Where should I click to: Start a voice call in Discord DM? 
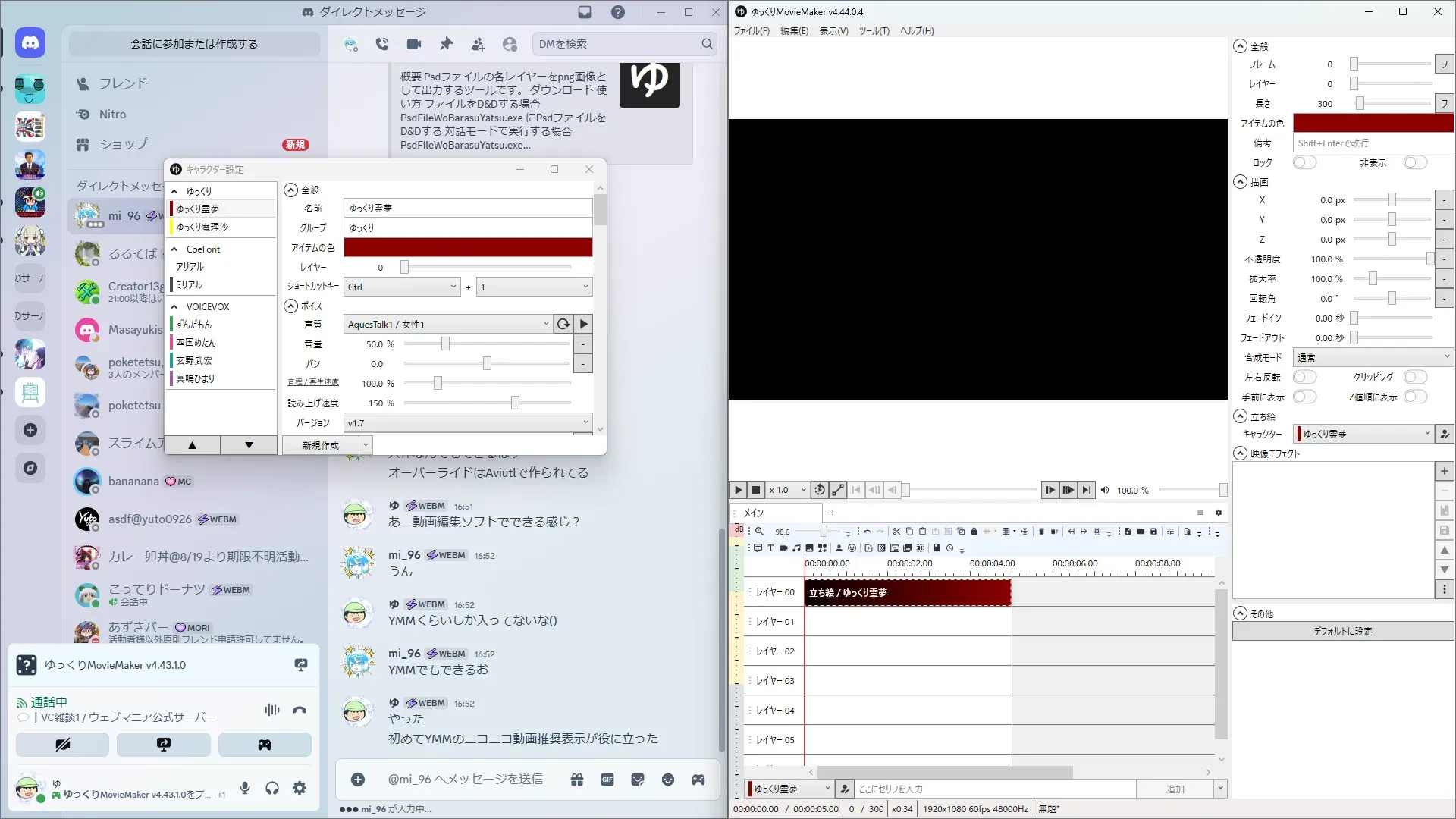pos(382,44)
